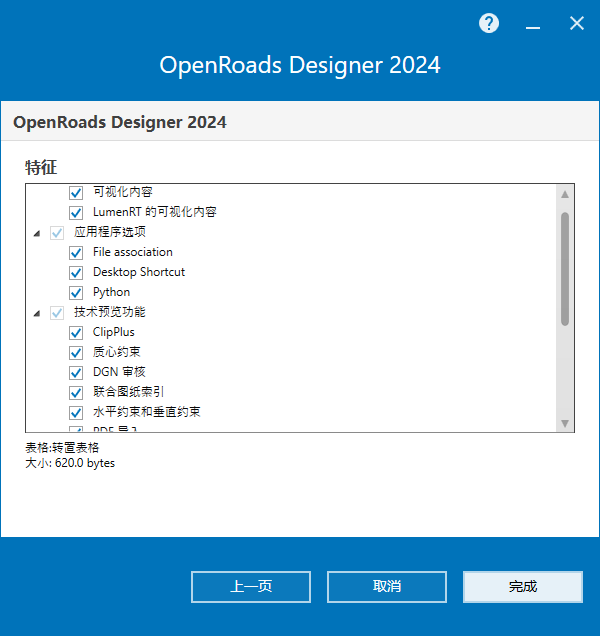Select the 联合图纸索引 feature label
The width and height of the screenshot is (600, 636).
point(128,391)
